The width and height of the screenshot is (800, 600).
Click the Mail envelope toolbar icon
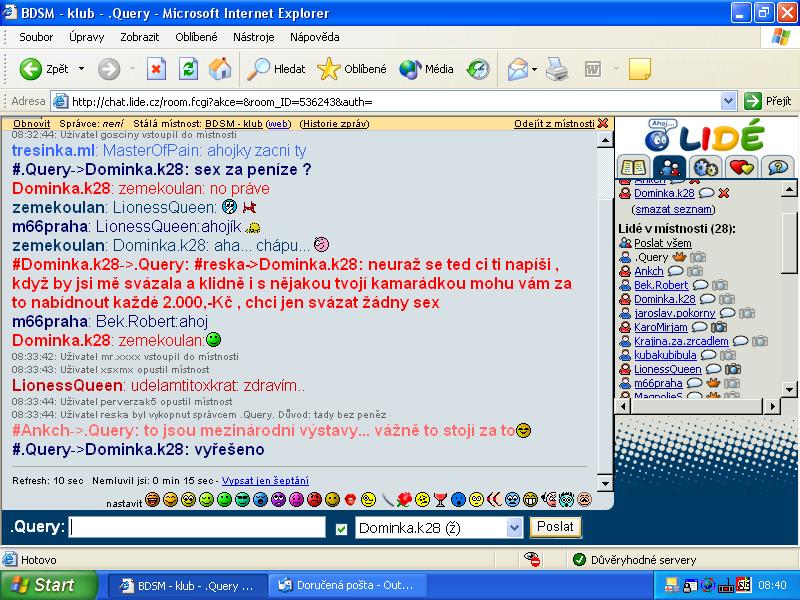(x=517, y=69)
